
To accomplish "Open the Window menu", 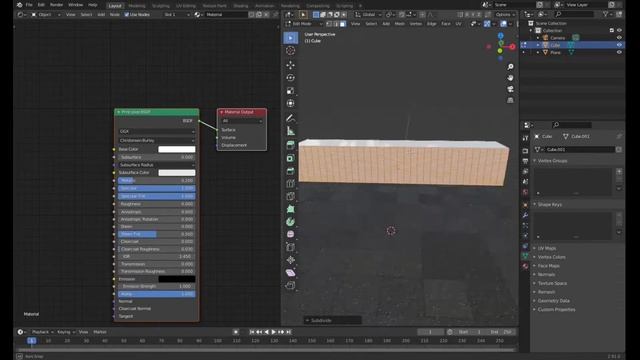I will [x=75, y=5].
